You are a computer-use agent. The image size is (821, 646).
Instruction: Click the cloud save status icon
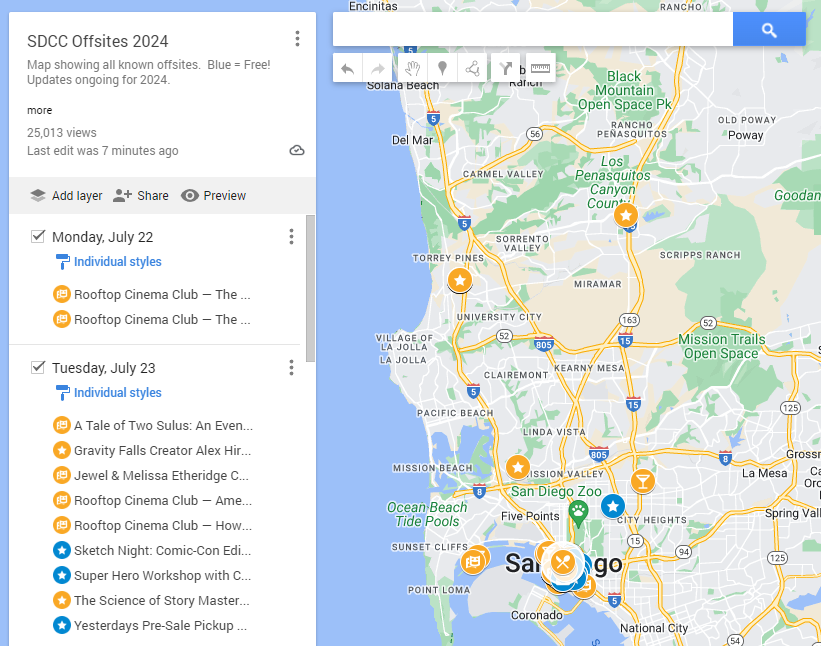(x=296, y=150)
